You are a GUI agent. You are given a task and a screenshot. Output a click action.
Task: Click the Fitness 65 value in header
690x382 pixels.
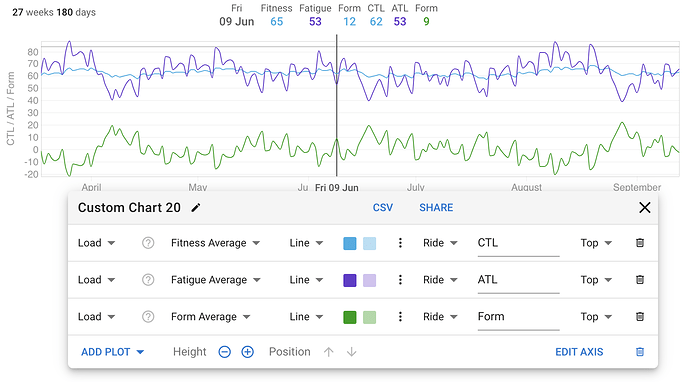pyautogui.click(x=276, y=22)
